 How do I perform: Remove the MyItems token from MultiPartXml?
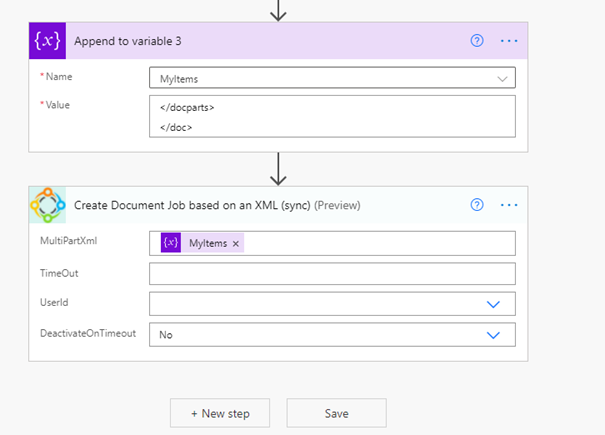click(x=236, y=243)
